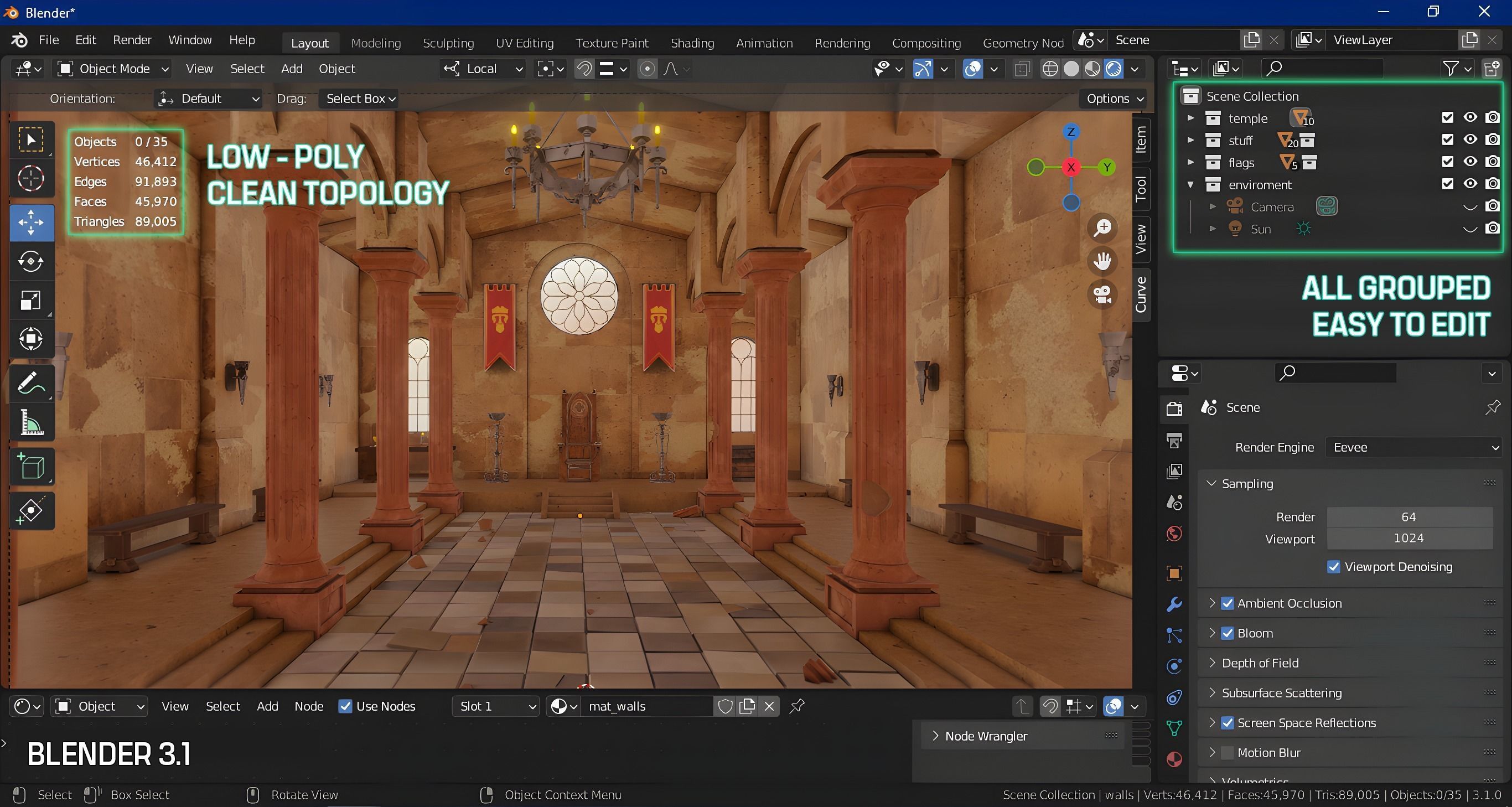Select the Annotate pencil tool
The image size is (1512, 807).
(31, 384)
